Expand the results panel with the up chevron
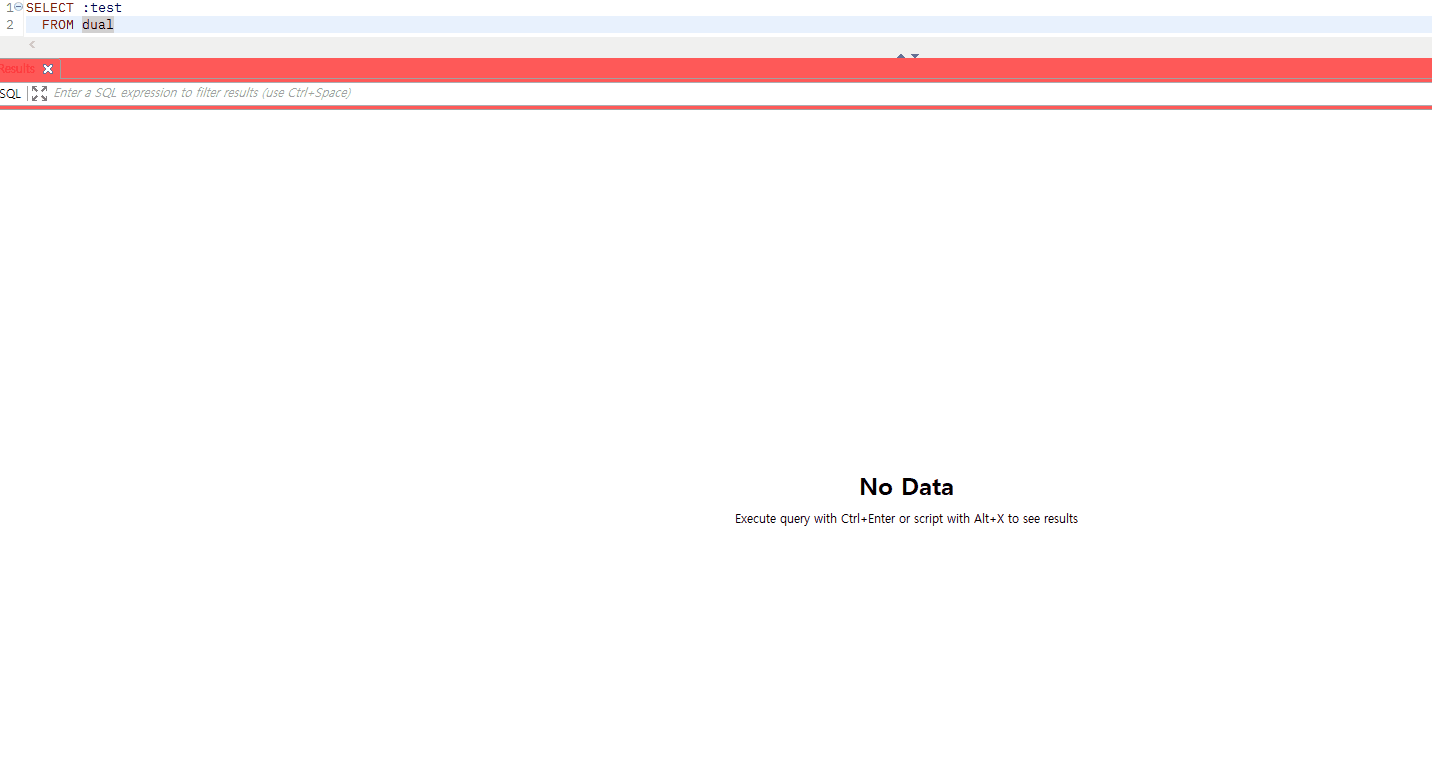 pyautogui.click(x=901, y=56)
